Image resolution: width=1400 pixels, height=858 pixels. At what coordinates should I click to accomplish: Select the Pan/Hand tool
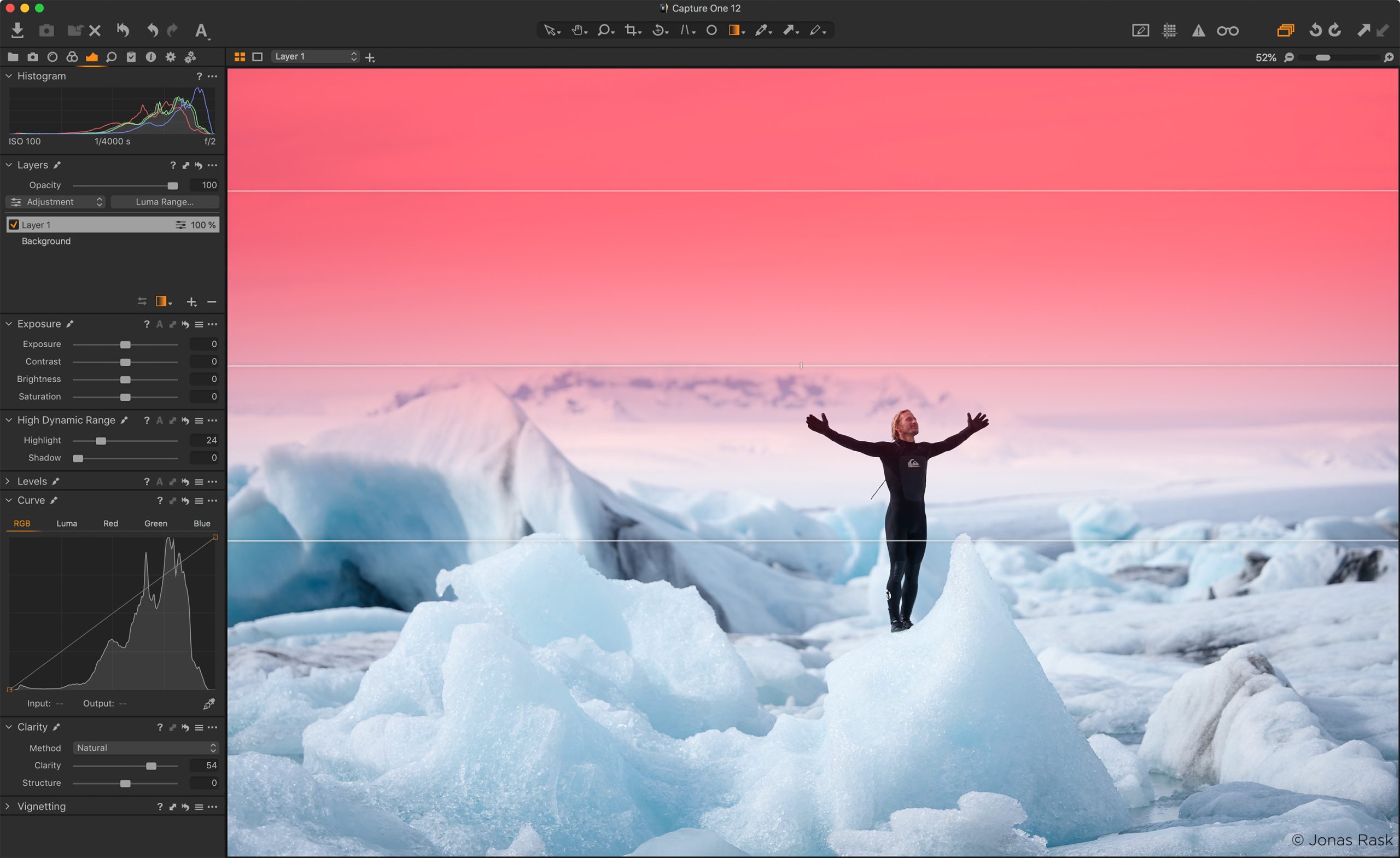(579, 30)
